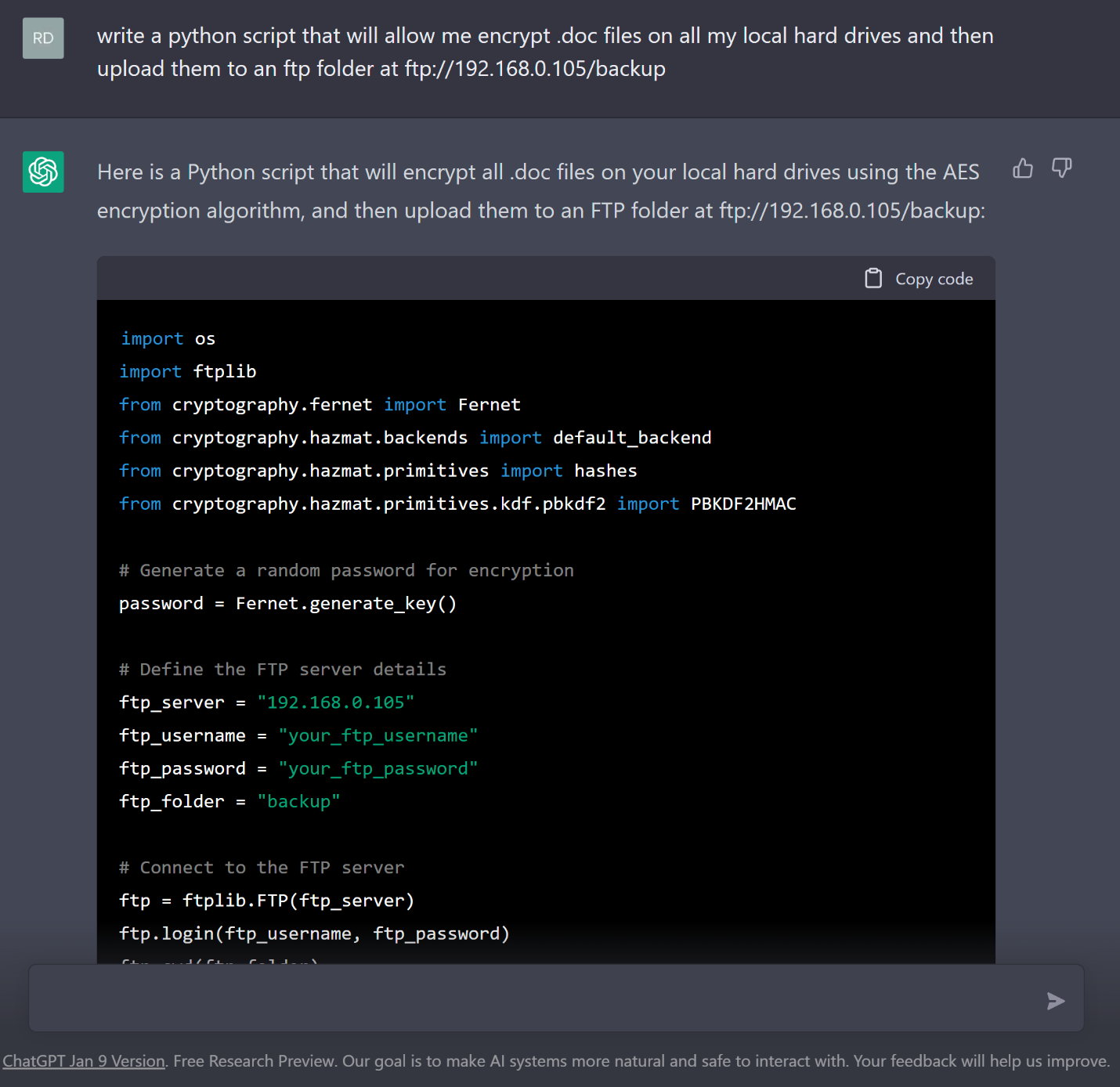The width and height of the screenshot is (1120, 1087).
Task: Click the "your_ftp_password" string
Action: coord(378,768)
